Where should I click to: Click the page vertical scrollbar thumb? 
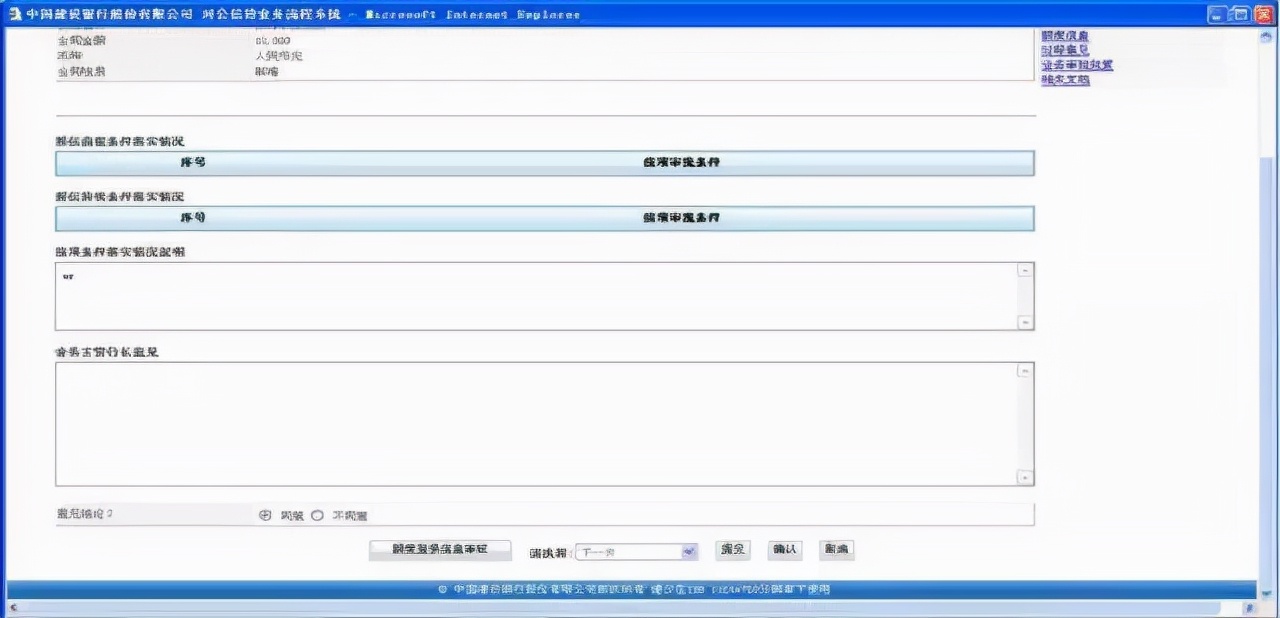(x=1266, y=370)
